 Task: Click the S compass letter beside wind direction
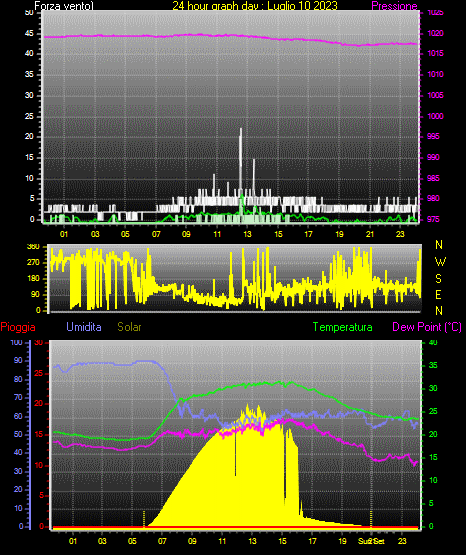point(439,279)
